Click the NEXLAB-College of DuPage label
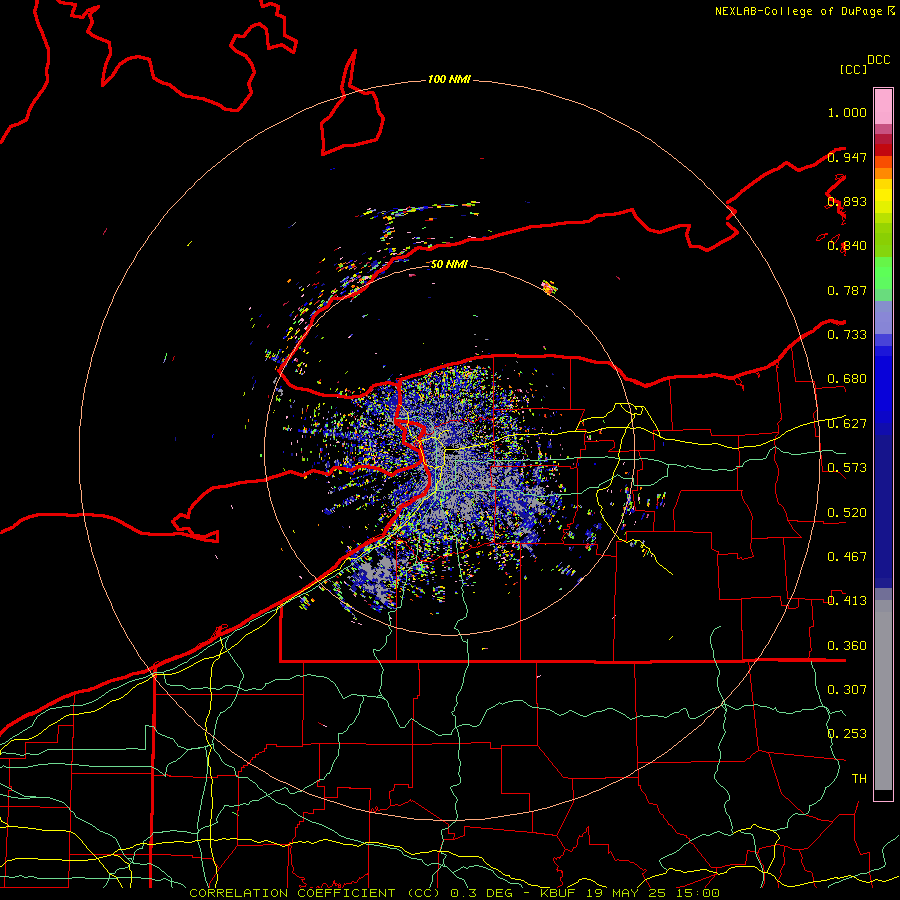The height and width of the screenshot is (900, 900). point(799,11)
